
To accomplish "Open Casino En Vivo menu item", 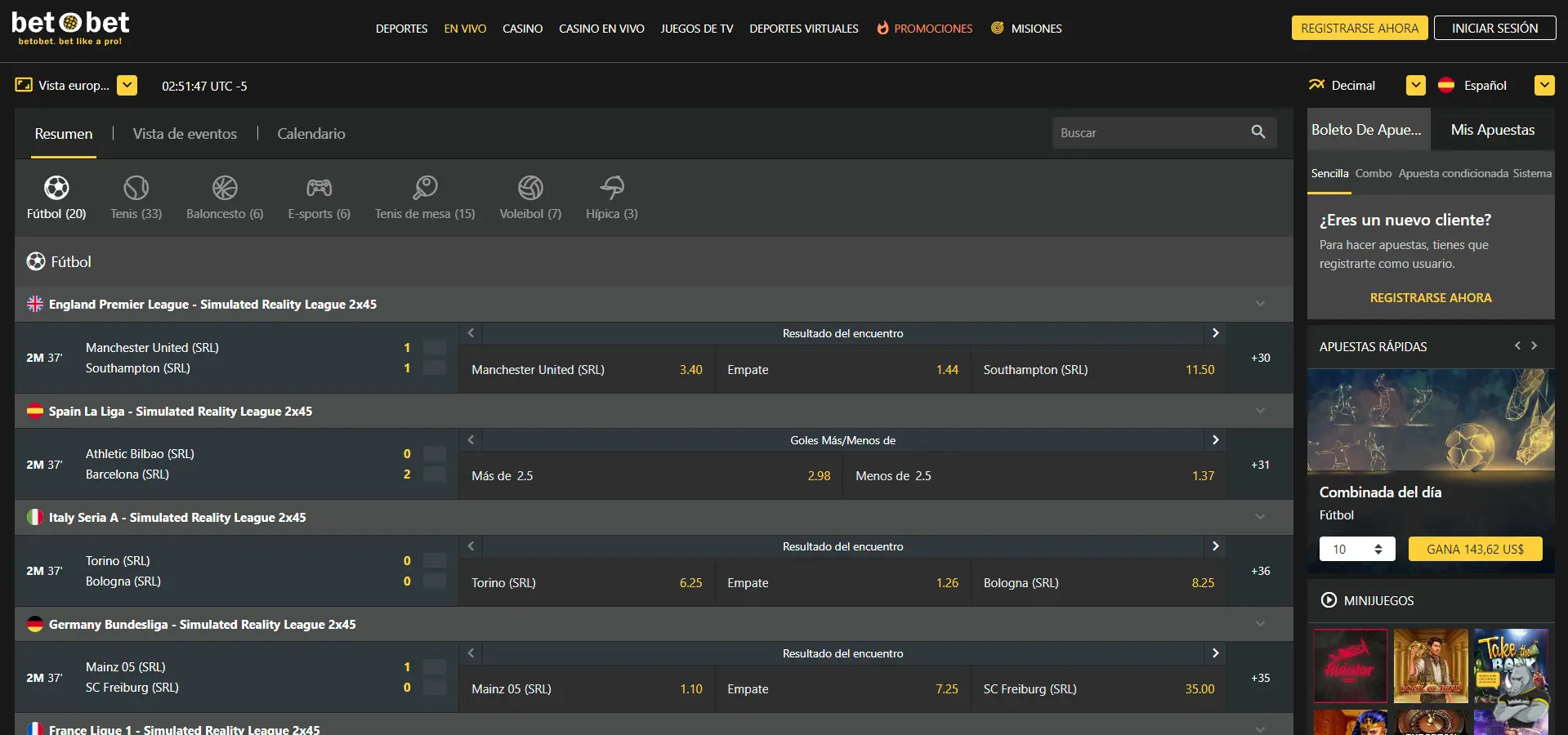I will 601,29.
